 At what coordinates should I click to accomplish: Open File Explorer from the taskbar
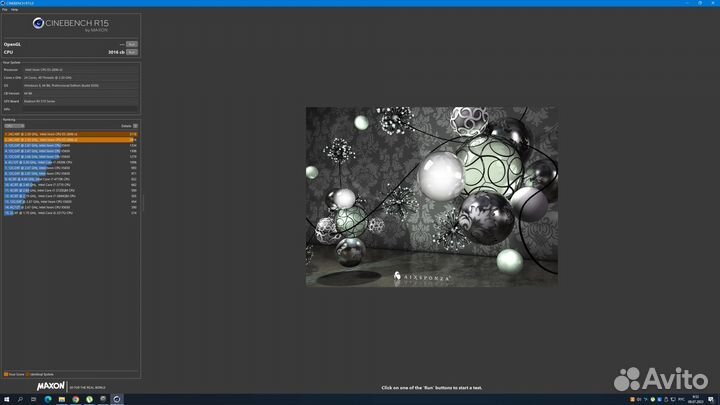61,398
